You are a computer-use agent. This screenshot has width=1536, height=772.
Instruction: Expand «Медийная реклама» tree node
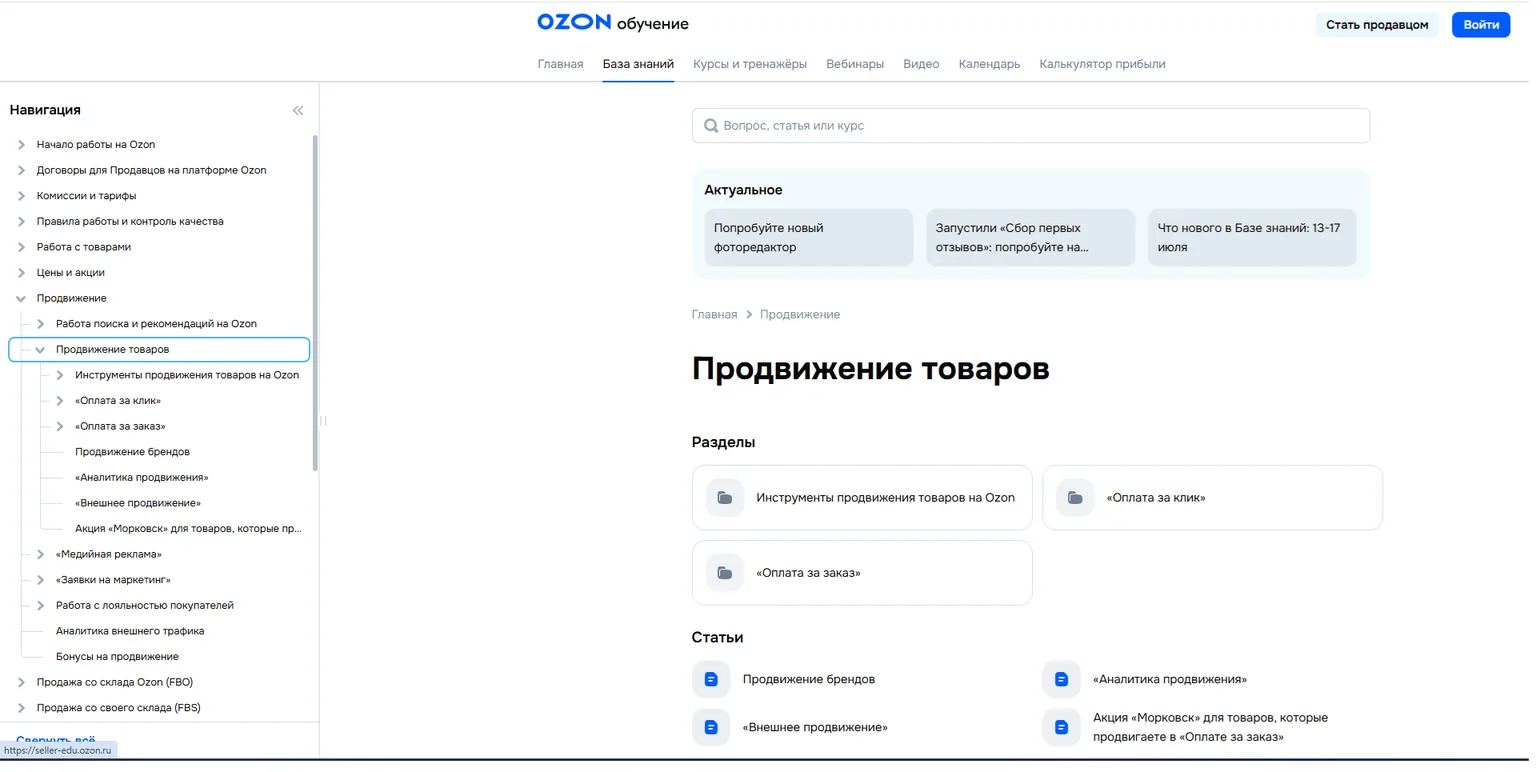pos(40,554)
